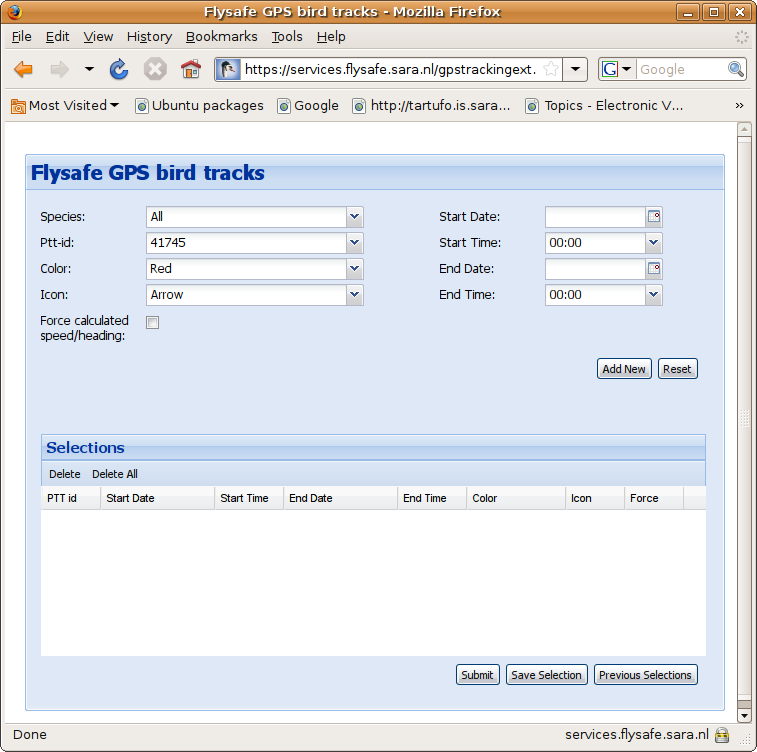The width and height of the screenshot is (757, 752).
Task: Click the Add New button
Action: [624, 369]
